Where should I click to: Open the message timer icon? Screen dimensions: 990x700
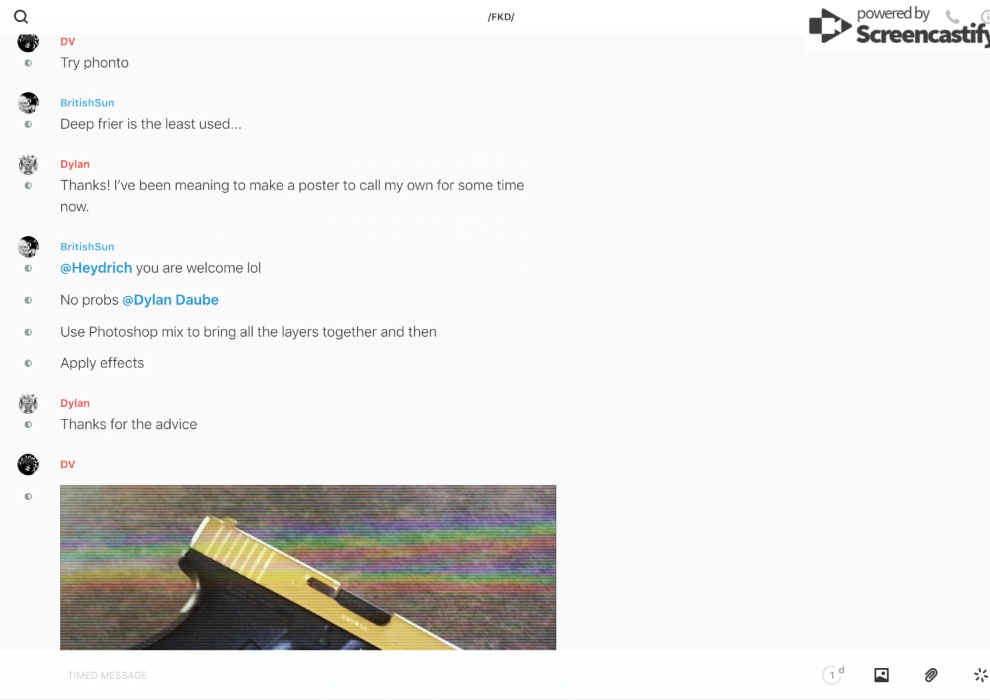point(833,675)
